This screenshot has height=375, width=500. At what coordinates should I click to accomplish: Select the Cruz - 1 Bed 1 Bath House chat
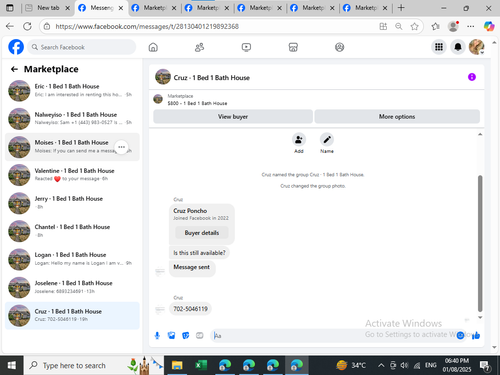tap(72, 316)
